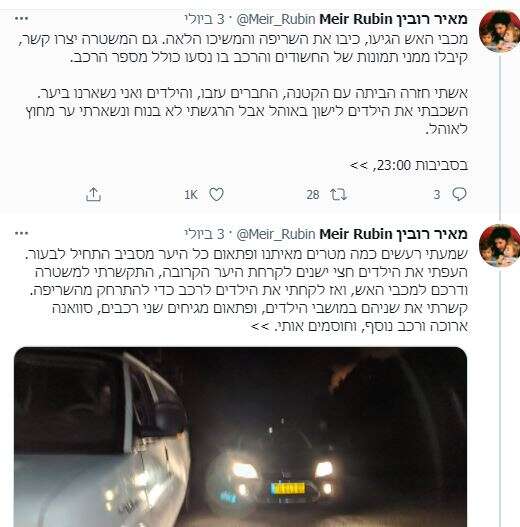Screen dimensions: 520x527
Task: Click the reply count 3
Action: tap(436, 195)
